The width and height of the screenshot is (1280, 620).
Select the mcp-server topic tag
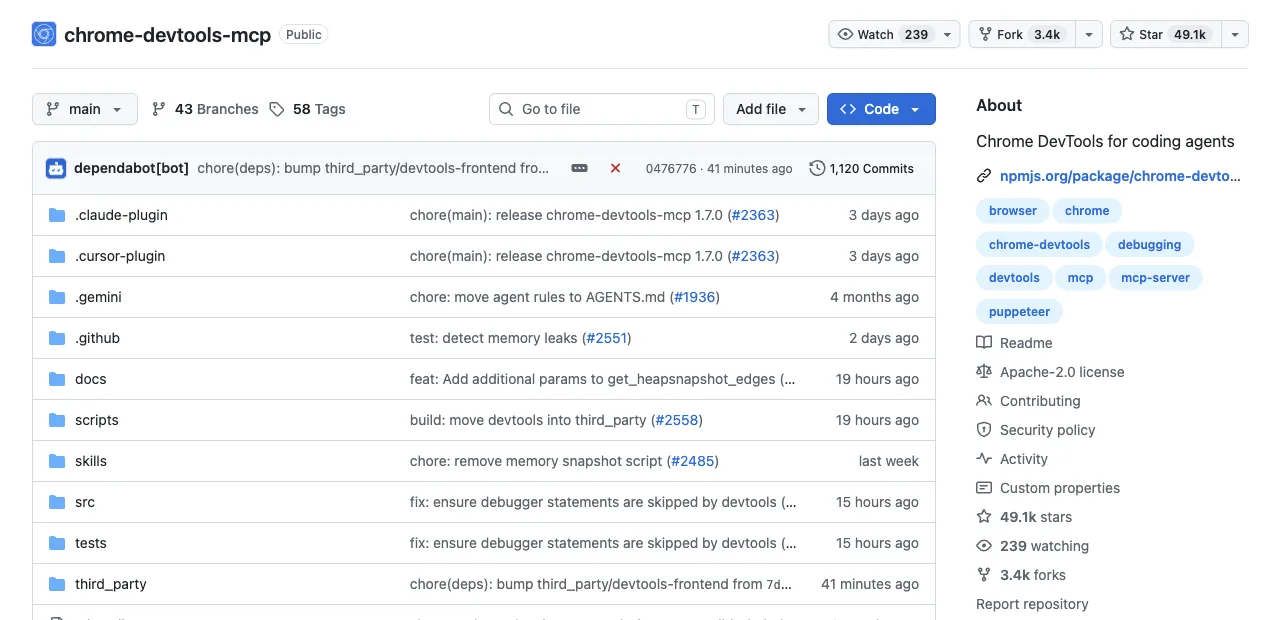point(1155,277)
